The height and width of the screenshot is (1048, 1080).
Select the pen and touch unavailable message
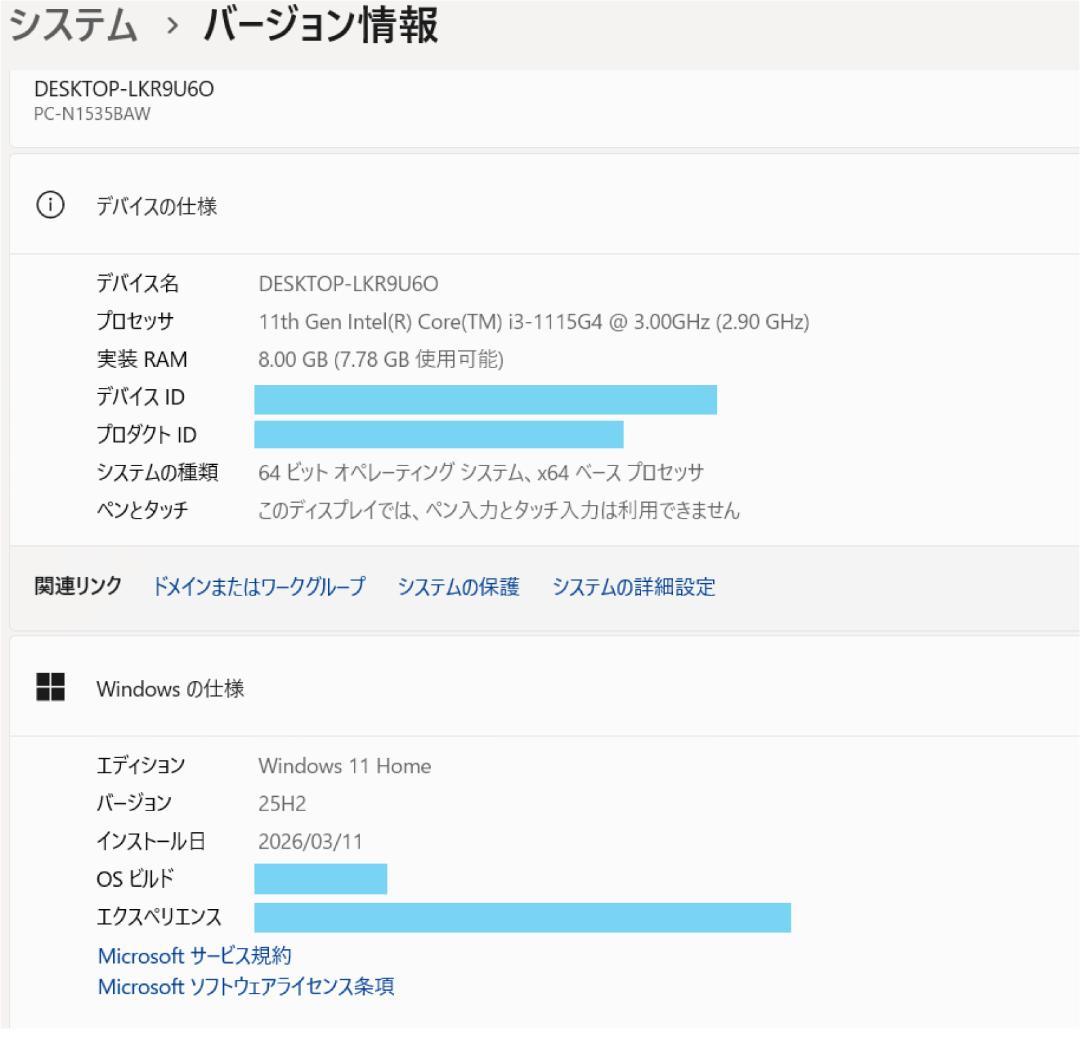(499, 510)
